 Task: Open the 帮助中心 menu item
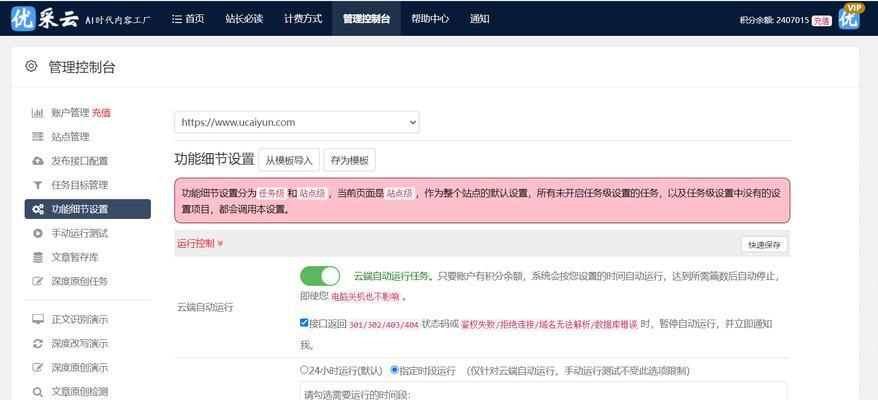tap(429, 18)
